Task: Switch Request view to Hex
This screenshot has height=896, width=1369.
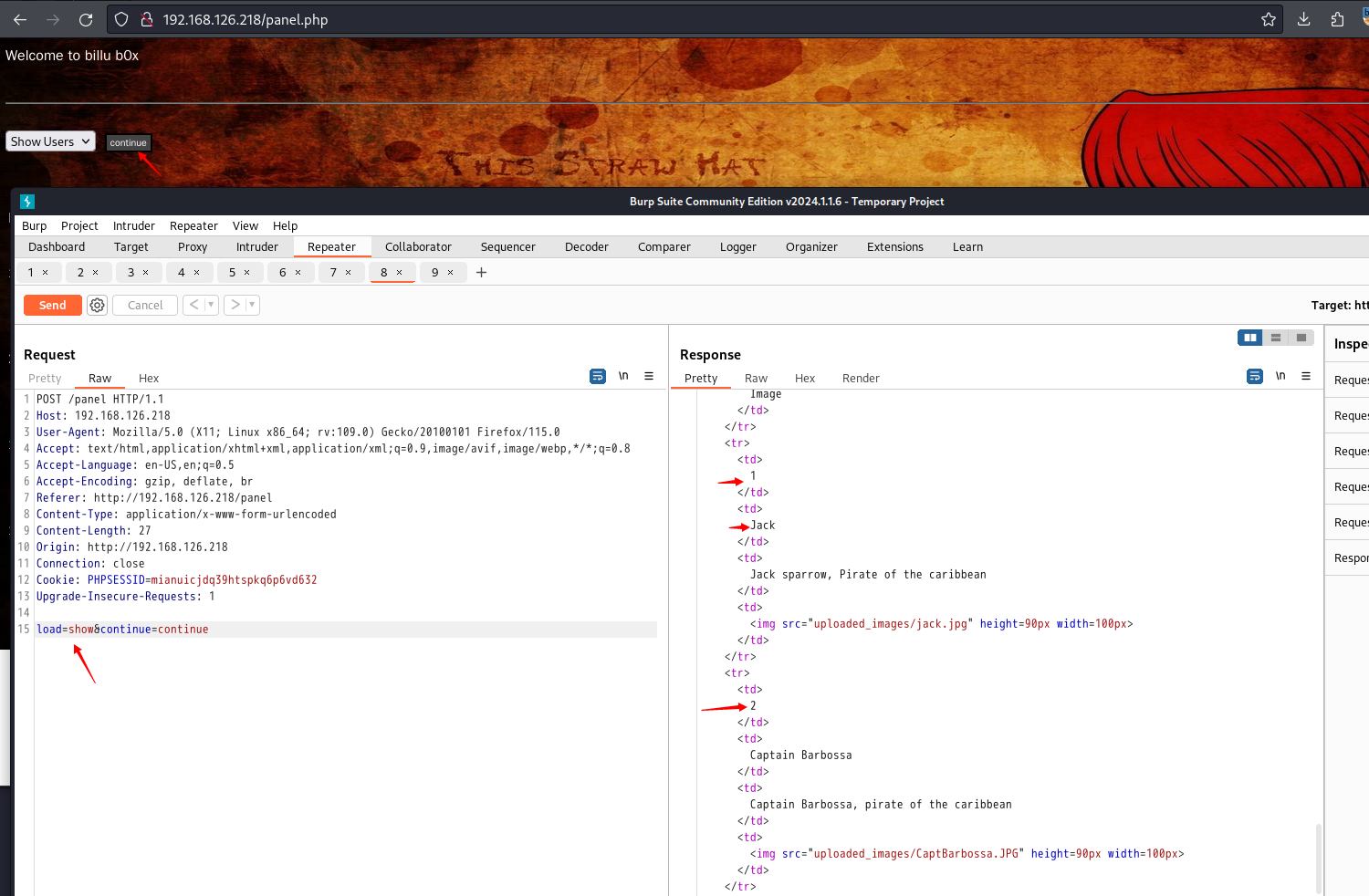Action: point(149,379)
